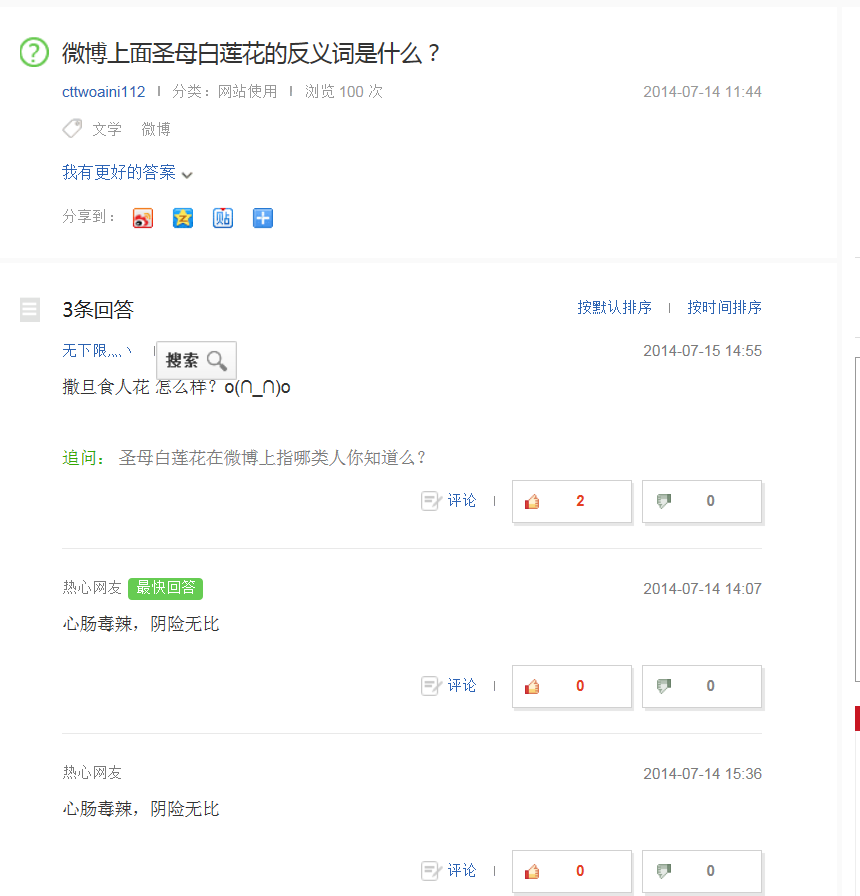Click the 浏览 100 次 view count
This screenshot has width=860, height=896.
click(344, 91)
